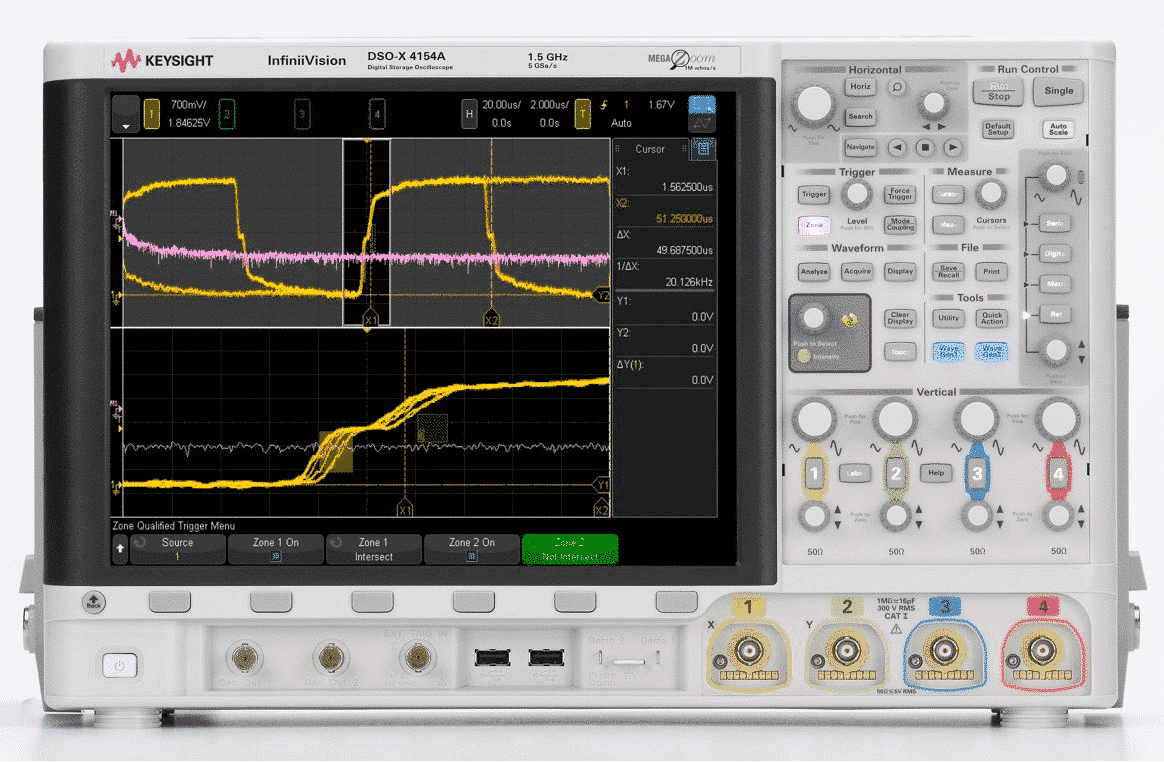Screen dimensions: 1164x762
Task: Tap the yellow channel 1 indicator on screen
Action: pos(152,114)
